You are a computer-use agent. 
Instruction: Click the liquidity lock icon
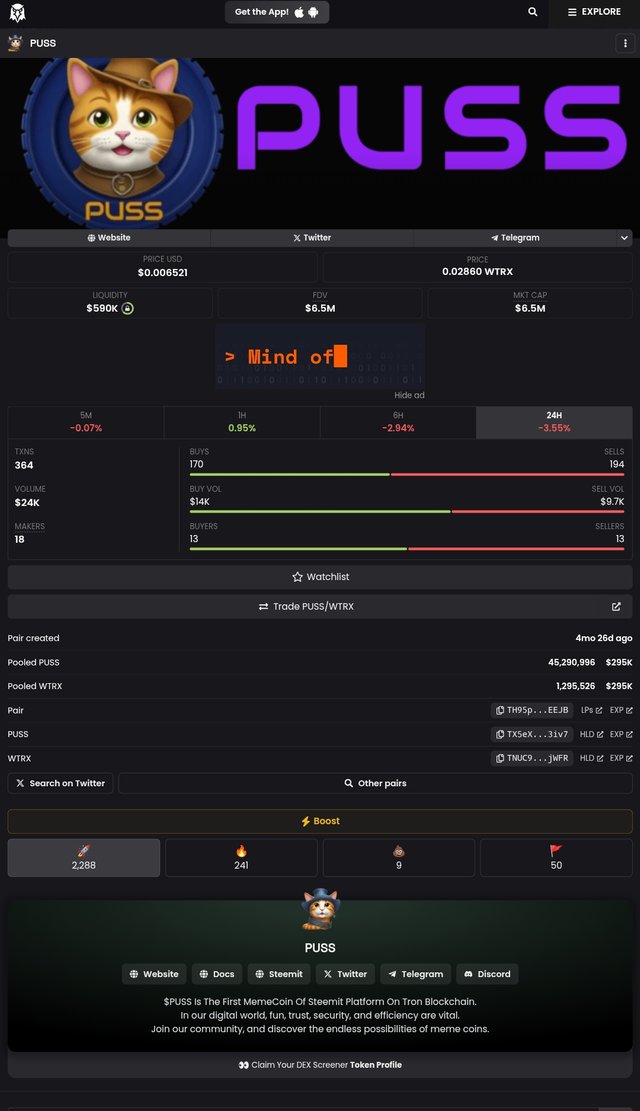pos(128,308)
